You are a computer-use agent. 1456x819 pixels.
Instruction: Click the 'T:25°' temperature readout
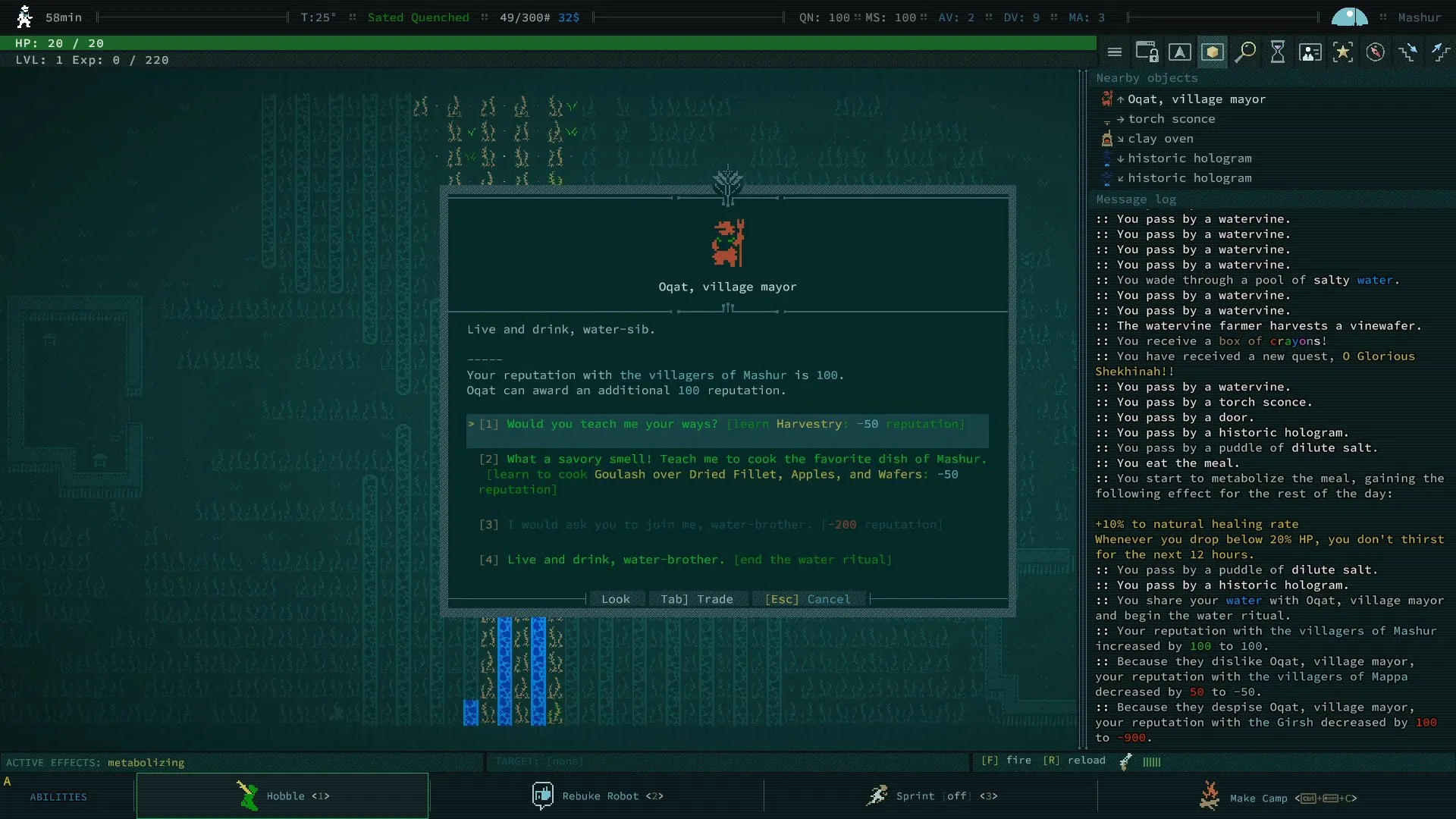[318, 17]
